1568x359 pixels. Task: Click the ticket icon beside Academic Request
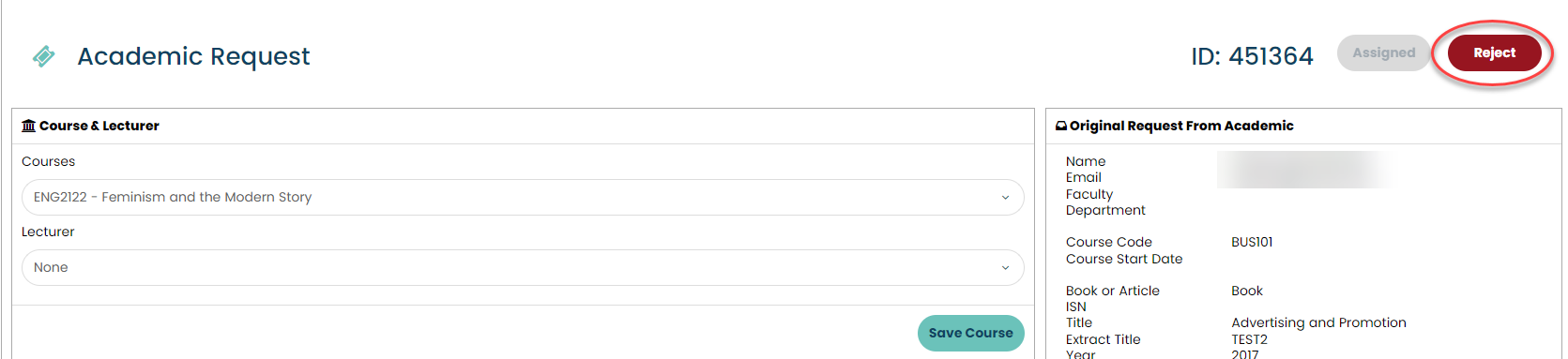(43, 56)
